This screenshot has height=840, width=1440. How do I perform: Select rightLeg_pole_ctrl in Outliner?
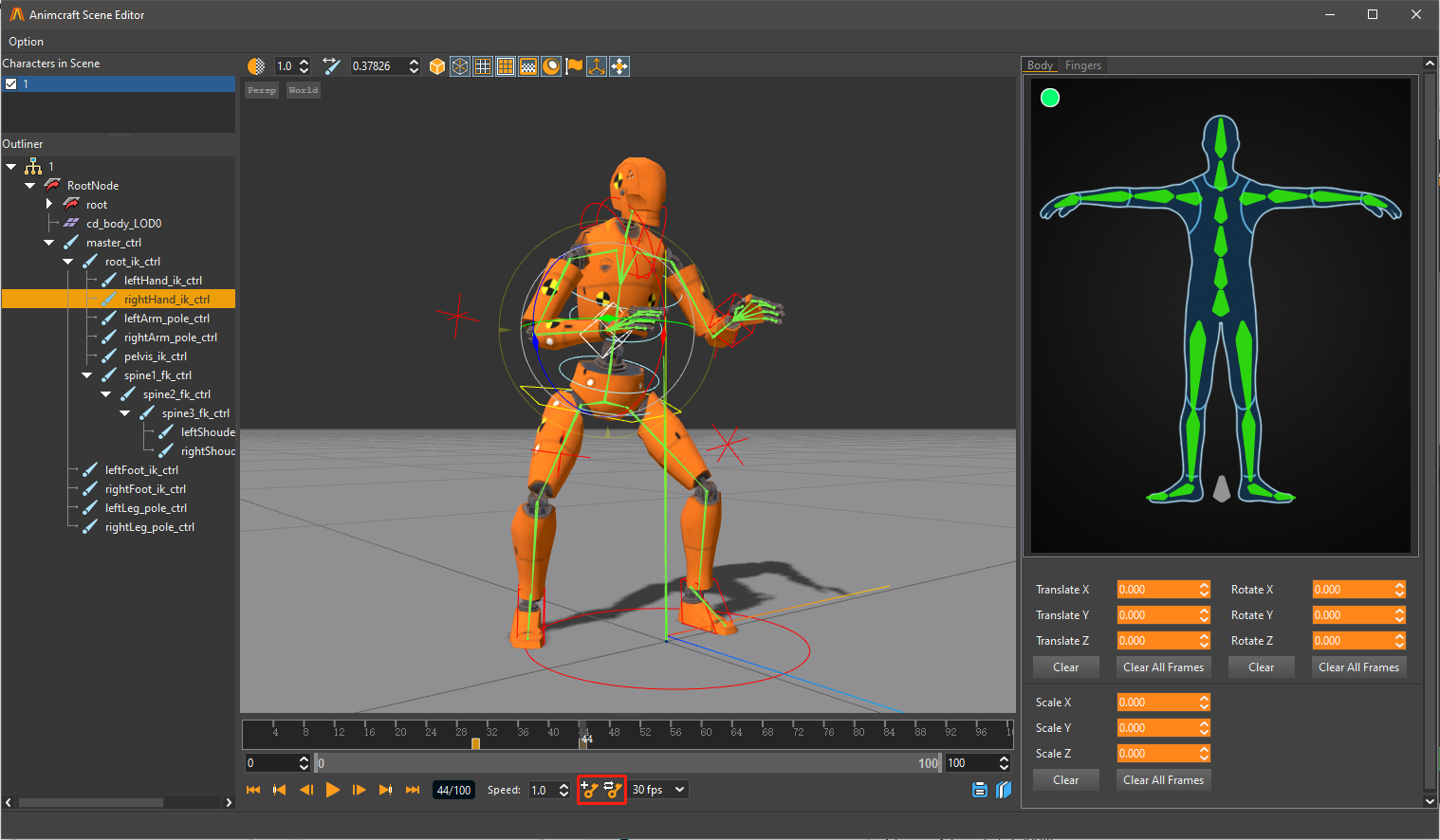[149, 527]
